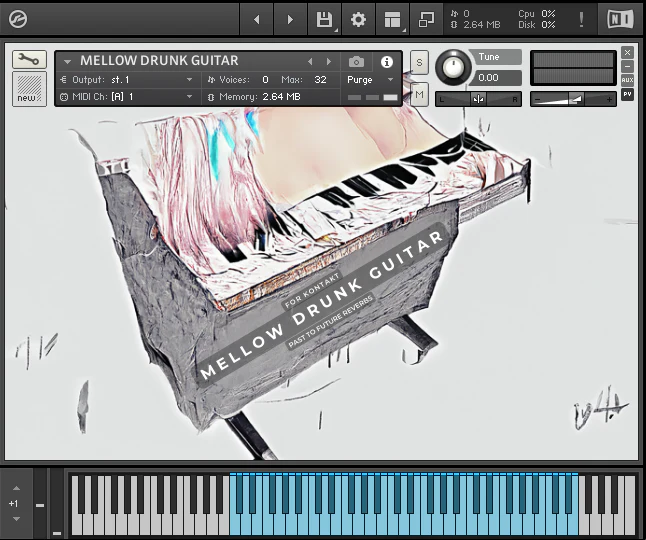Click the volume slider
Image resolution: width=646 pixels, height=540 pixels.
[573, 99]
